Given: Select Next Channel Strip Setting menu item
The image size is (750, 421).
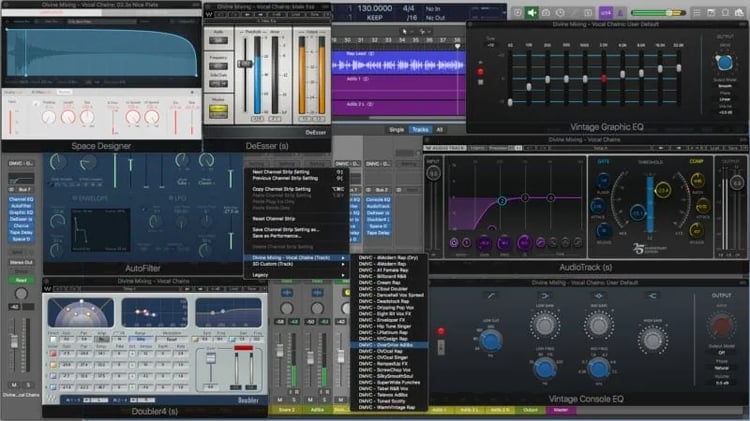Looking at the screenshot, I should click(x=296, y=172).
